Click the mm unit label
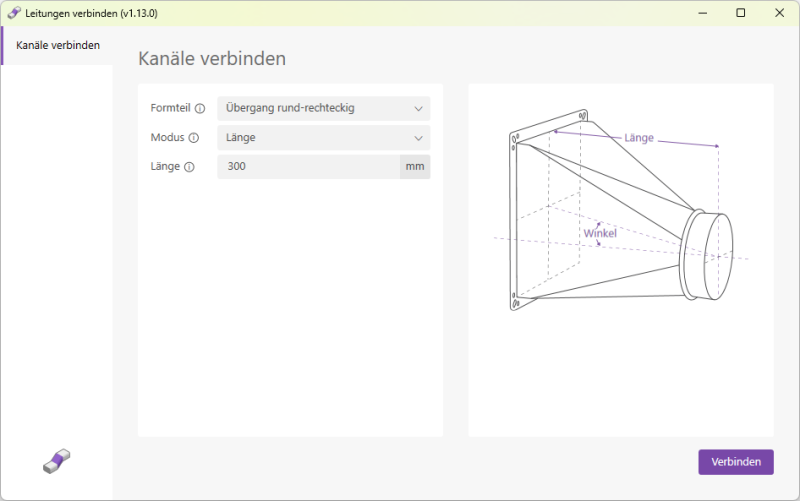This screenshot has width=800, height=501. 415,166
